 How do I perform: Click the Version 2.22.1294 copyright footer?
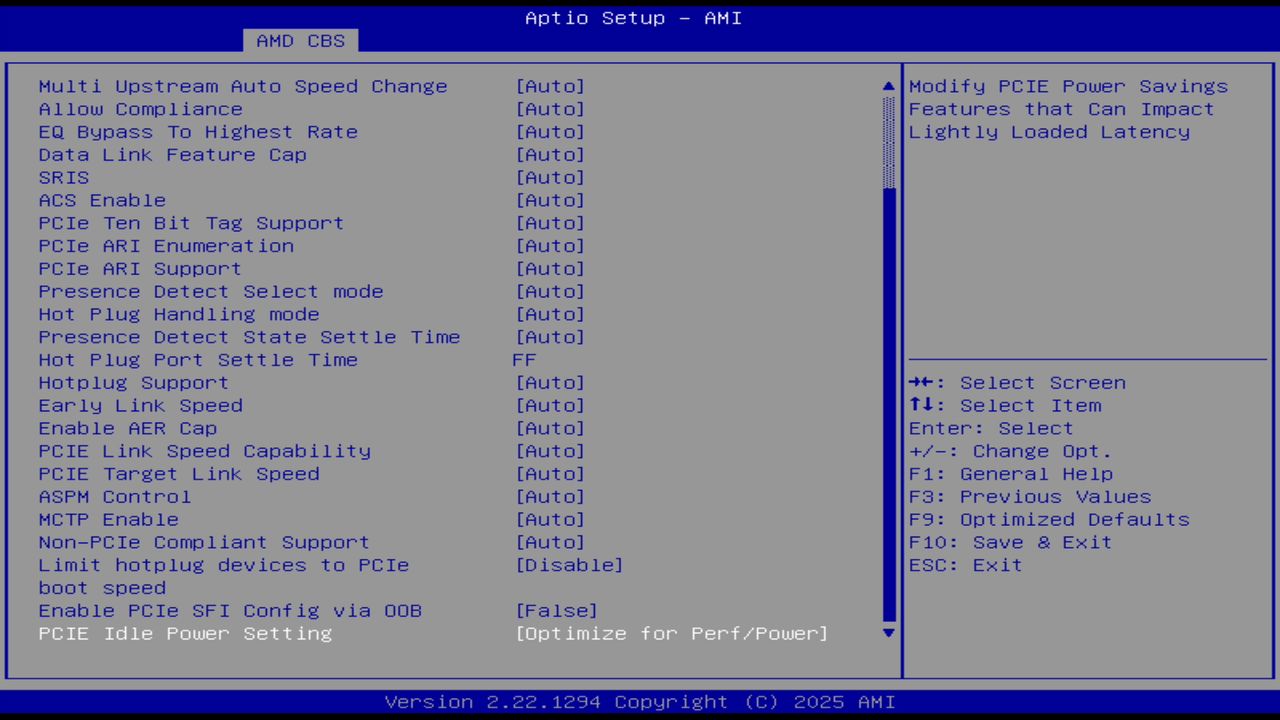[640, 702]
